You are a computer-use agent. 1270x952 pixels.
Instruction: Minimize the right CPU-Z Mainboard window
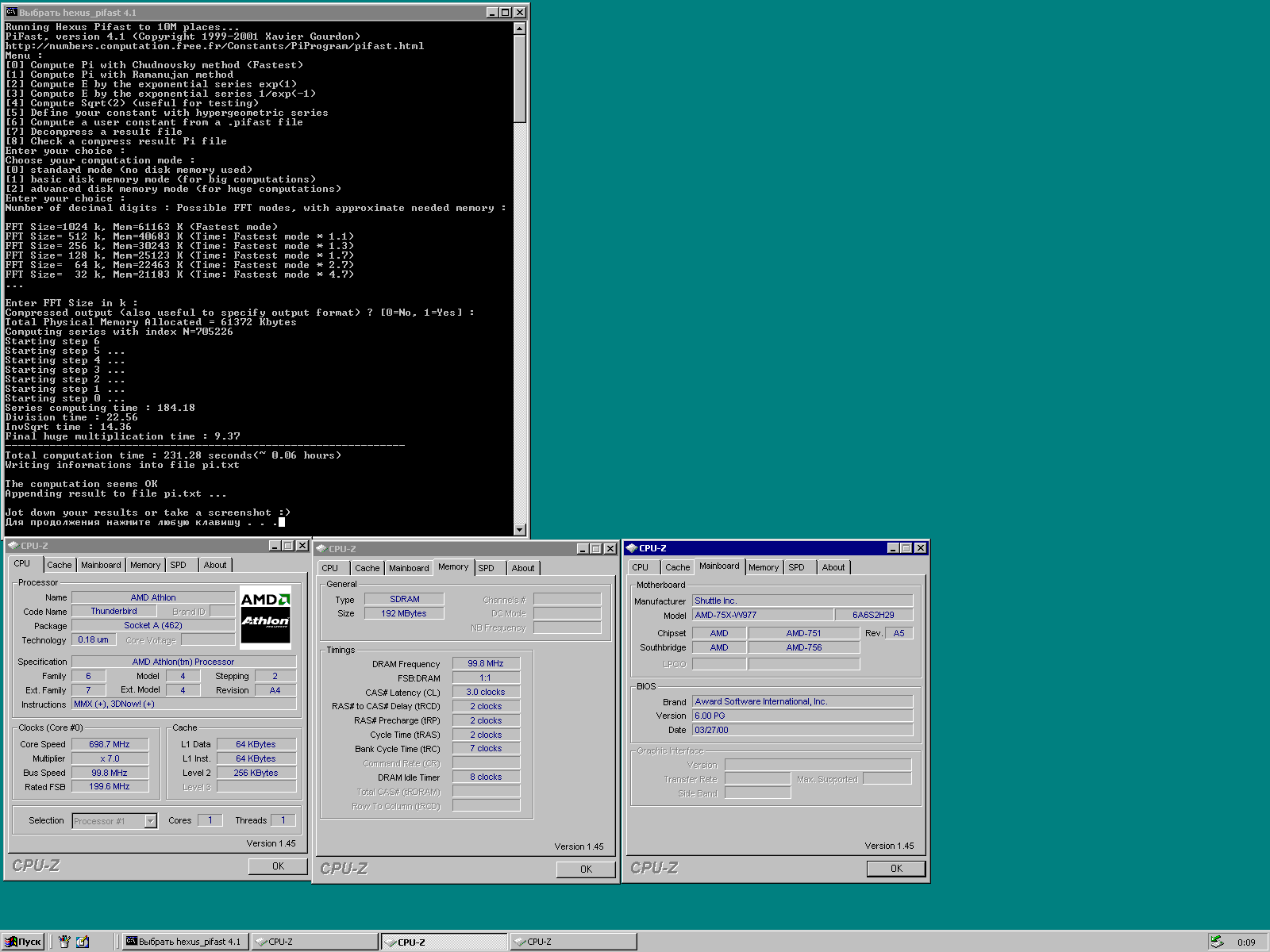coord(893,548)
